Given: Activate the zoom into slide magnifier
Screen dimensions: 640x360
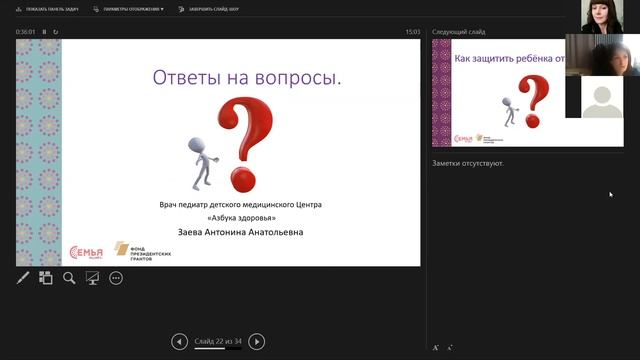Looking at the screenshot, I should click(69, 278).
